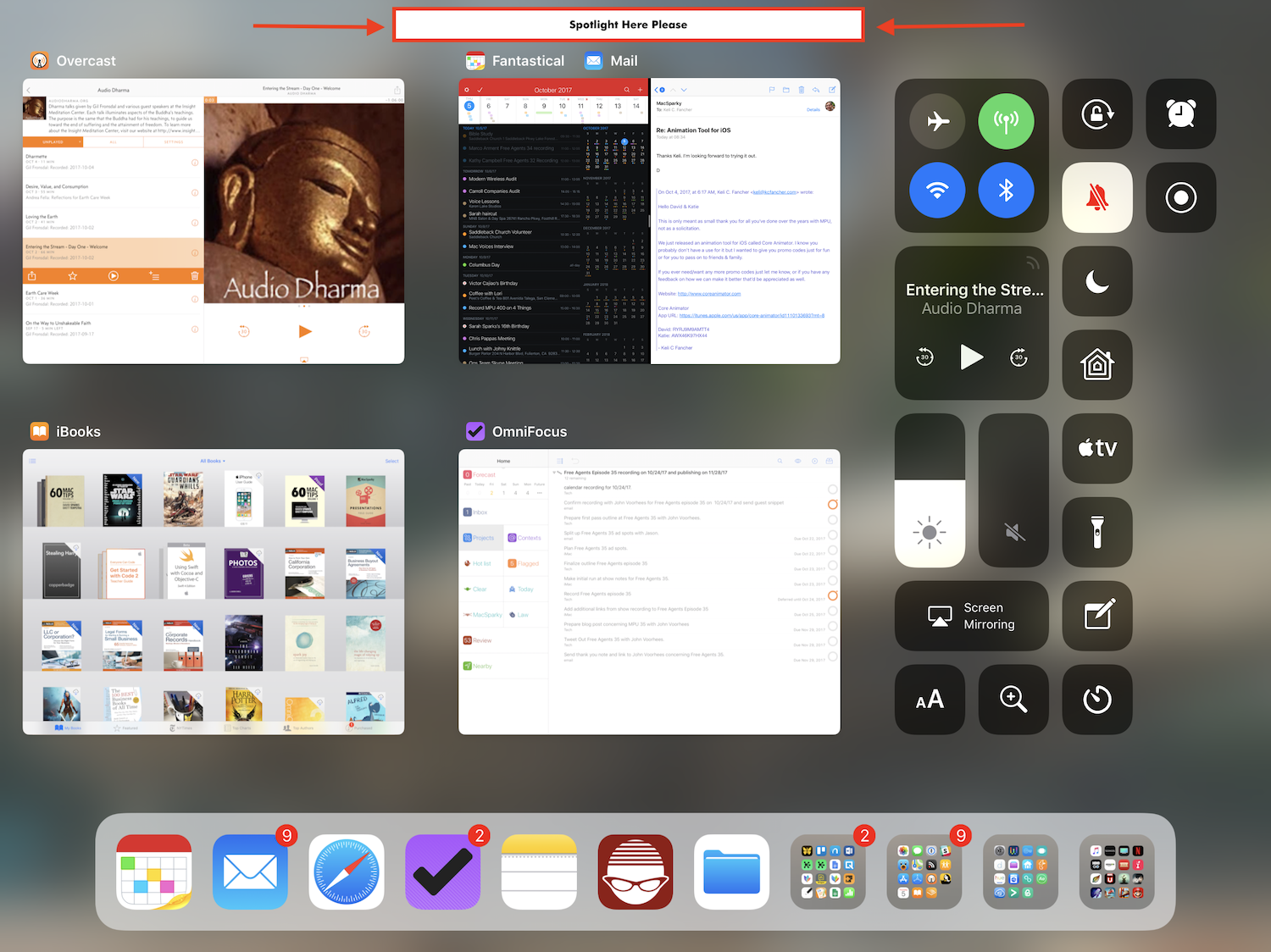Open the Notes app from the dock
This screenshot has height=952, width=1271.
point(539,872)
